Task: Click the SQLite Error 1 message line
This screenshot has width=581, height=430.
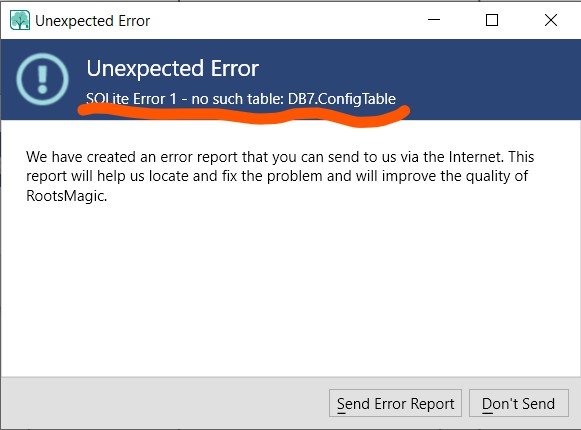Action: pos(241,99)
